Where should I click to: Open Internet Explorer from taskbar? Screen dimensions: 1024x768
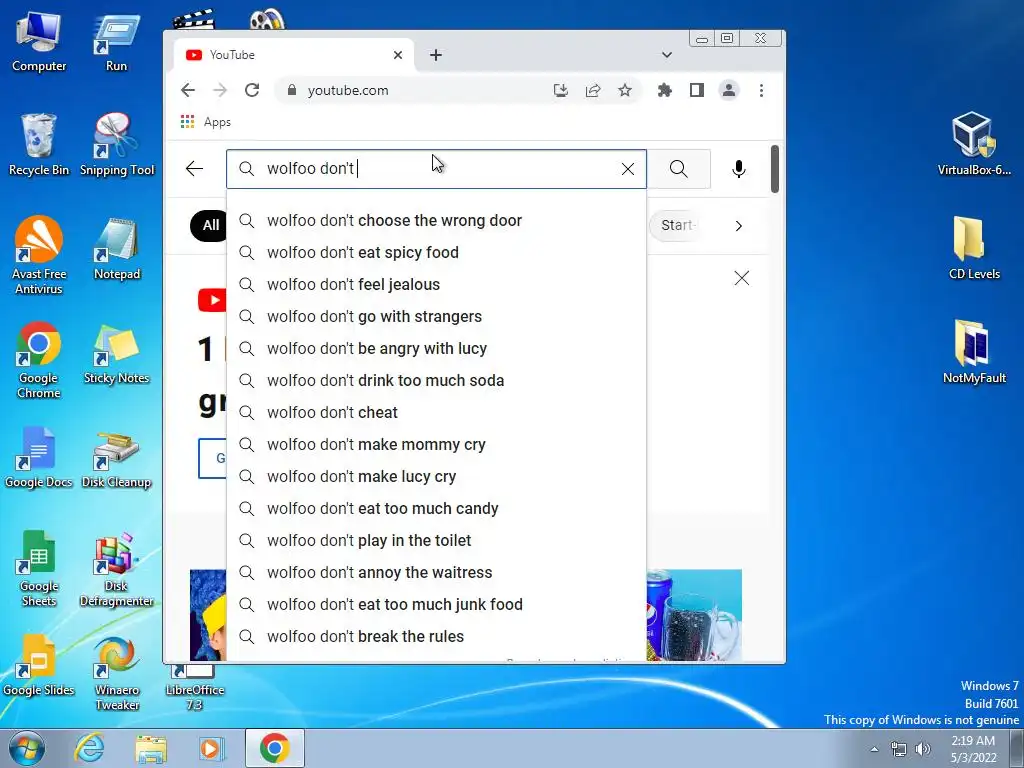click(89, 748)
